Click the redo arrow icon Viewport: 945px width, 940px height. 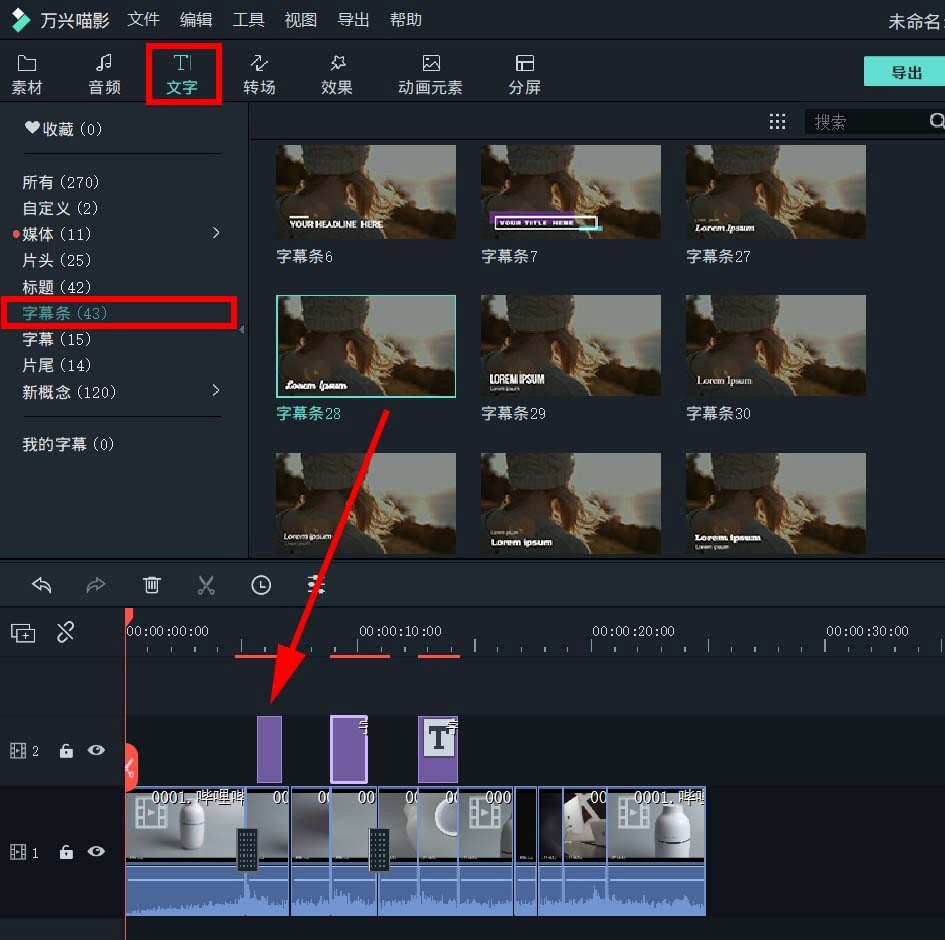pos(96,585)
